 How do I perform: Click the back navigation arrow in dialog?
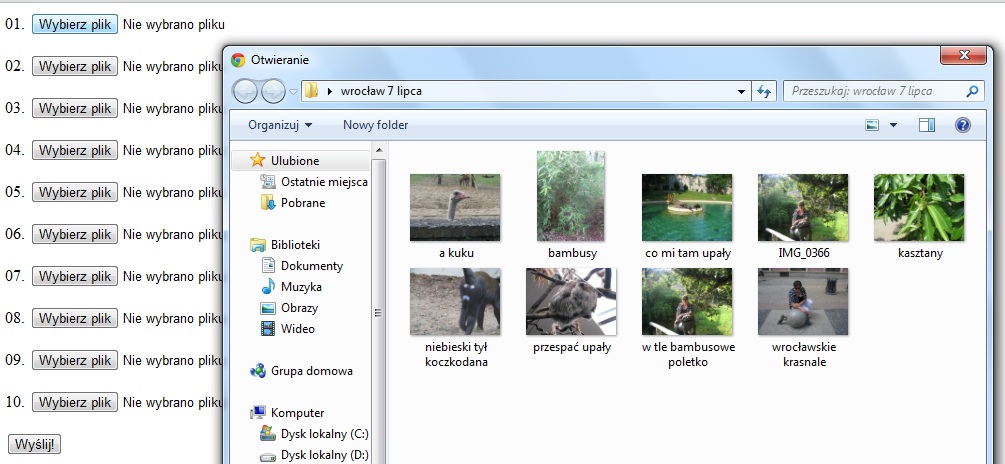point(246,91)
